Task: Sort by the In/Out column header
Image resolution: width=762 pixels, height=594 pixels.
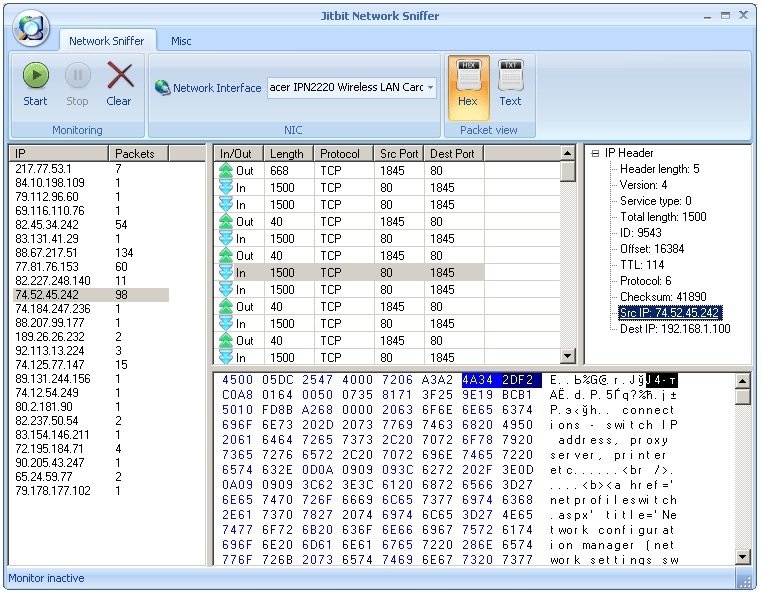Action: point(239,154)
